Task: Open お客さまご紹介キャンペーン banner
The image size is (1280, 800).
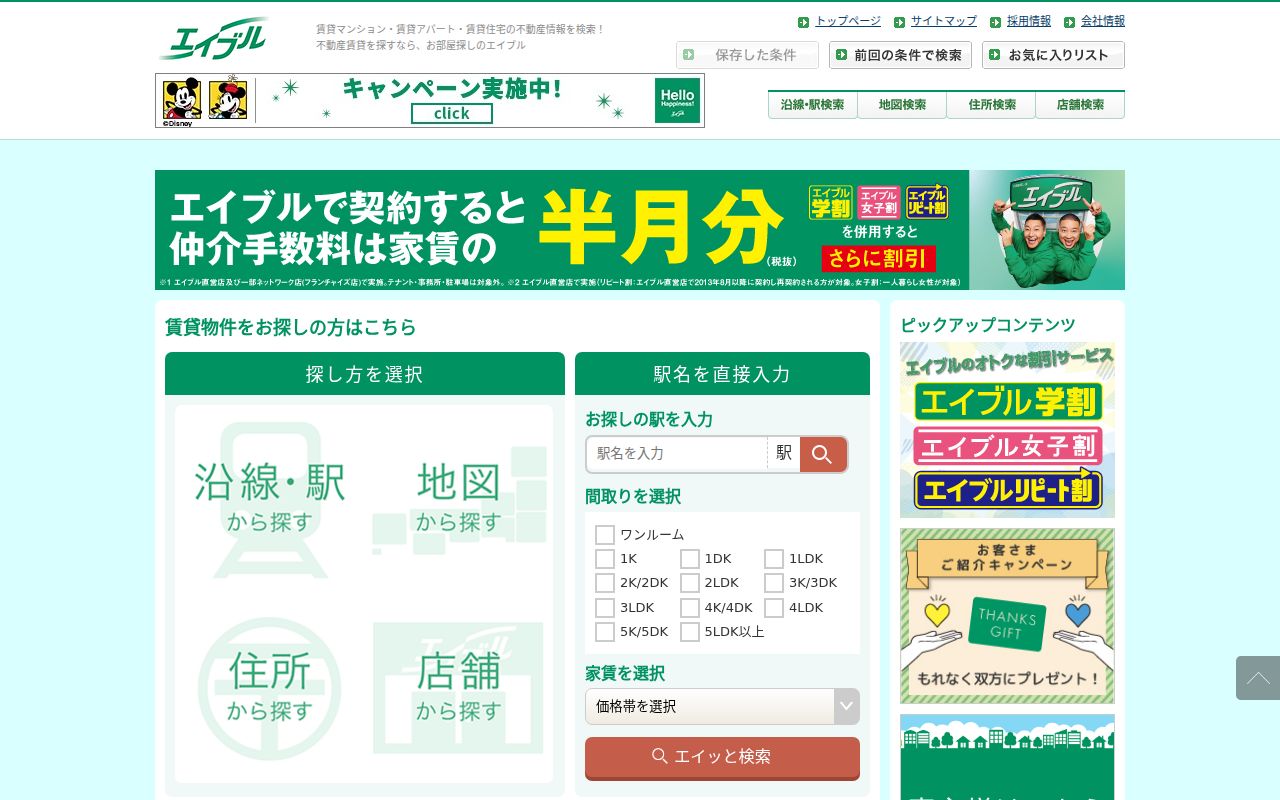Action: 1007,616
